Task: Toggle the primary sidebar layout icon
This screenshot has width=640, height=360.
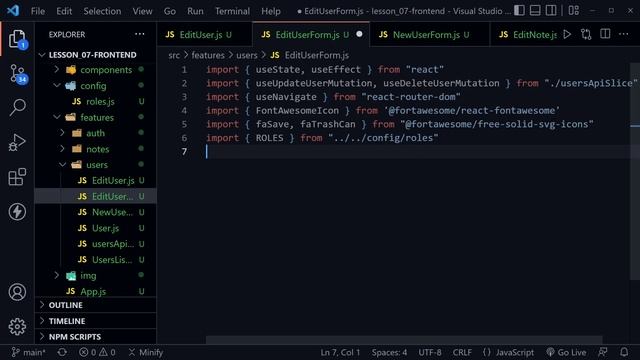Action: click(519, 11)
